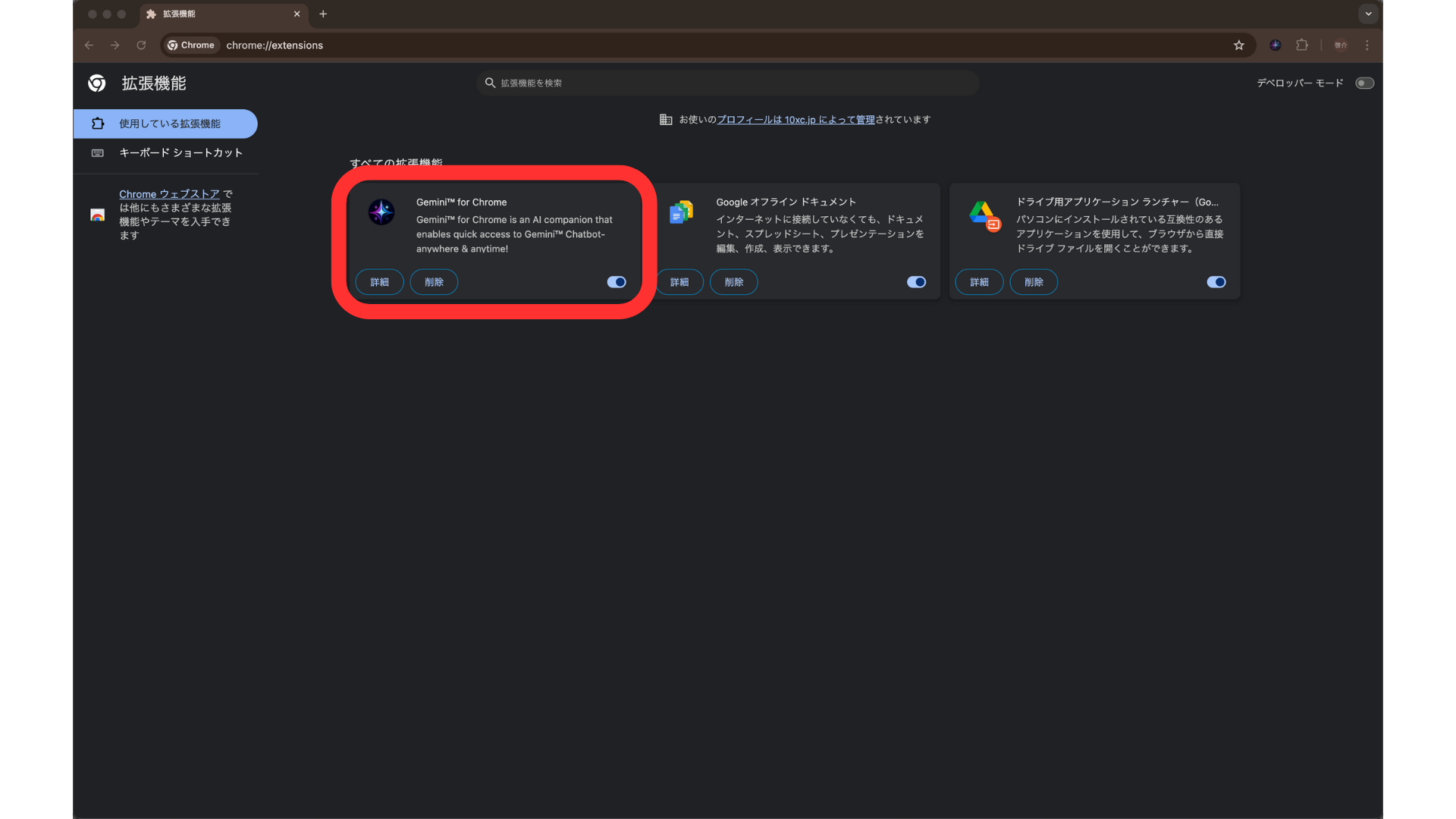This screenshot has height=819, width=1456.
Task: Open 詳細 for Google オフライン ドキュメント
Action: pyautogui.click(x=679, y=282)
